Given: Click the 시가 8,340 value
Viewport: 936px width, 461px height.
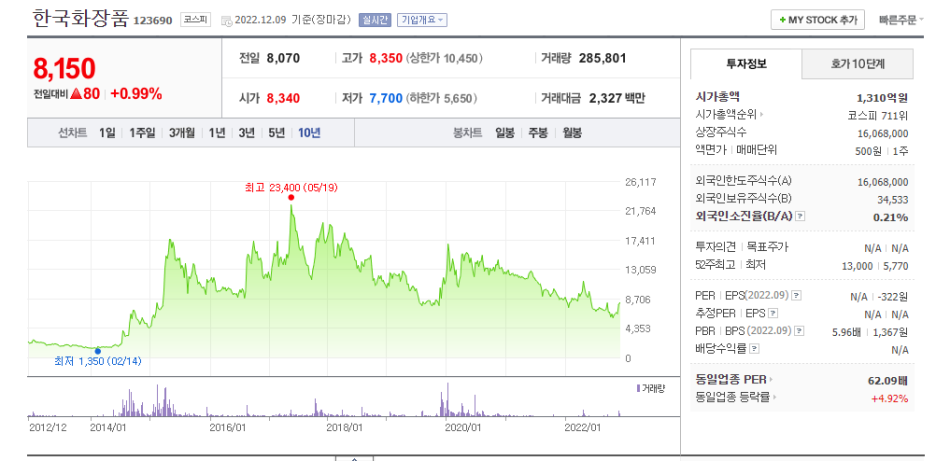Looking at the screenshot, I should tap(284, 99).
